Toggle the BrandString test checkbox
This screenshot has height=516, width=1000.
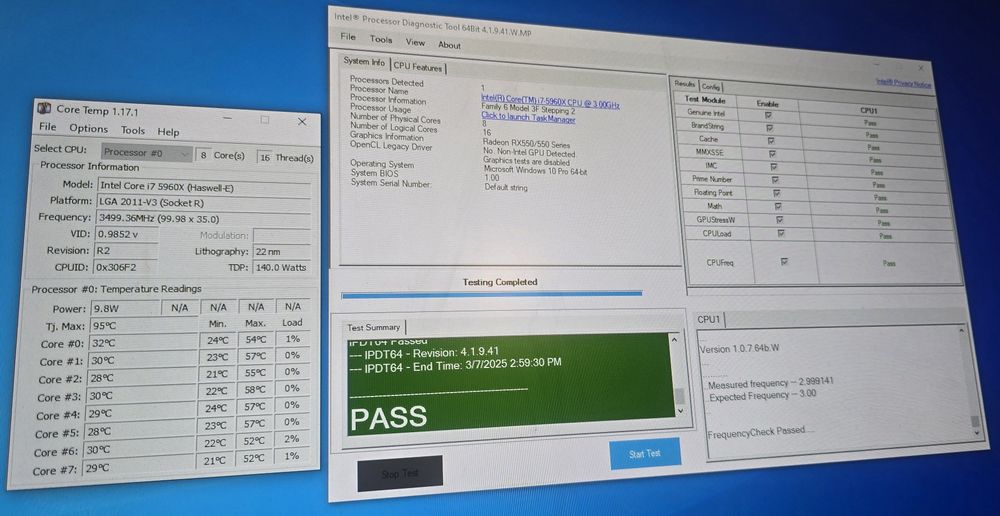coord(770,128)
